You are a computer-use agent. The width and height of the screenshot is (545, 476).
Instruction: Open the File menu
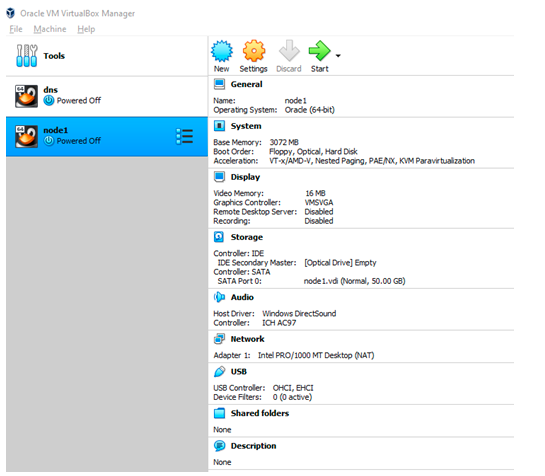(16, 29)
